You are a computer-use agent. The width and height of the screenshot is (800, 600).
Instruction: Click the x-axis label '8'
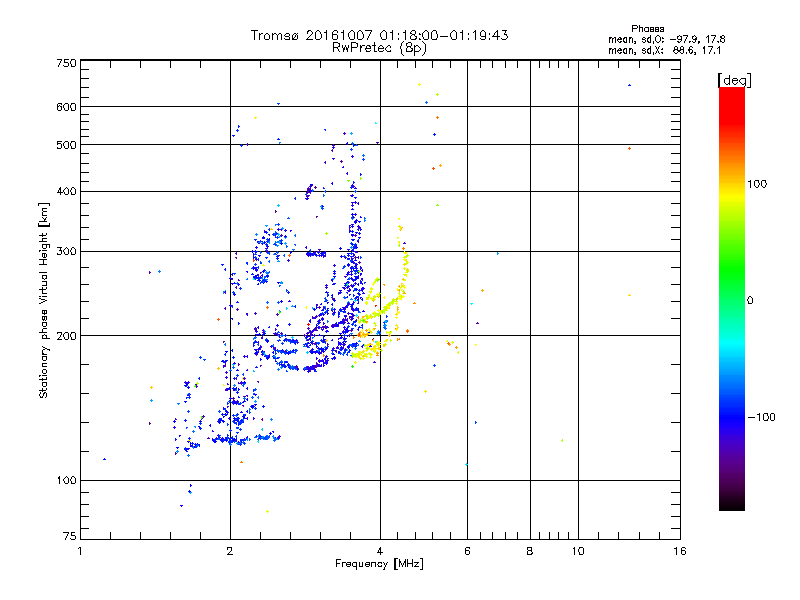(530, 551)
